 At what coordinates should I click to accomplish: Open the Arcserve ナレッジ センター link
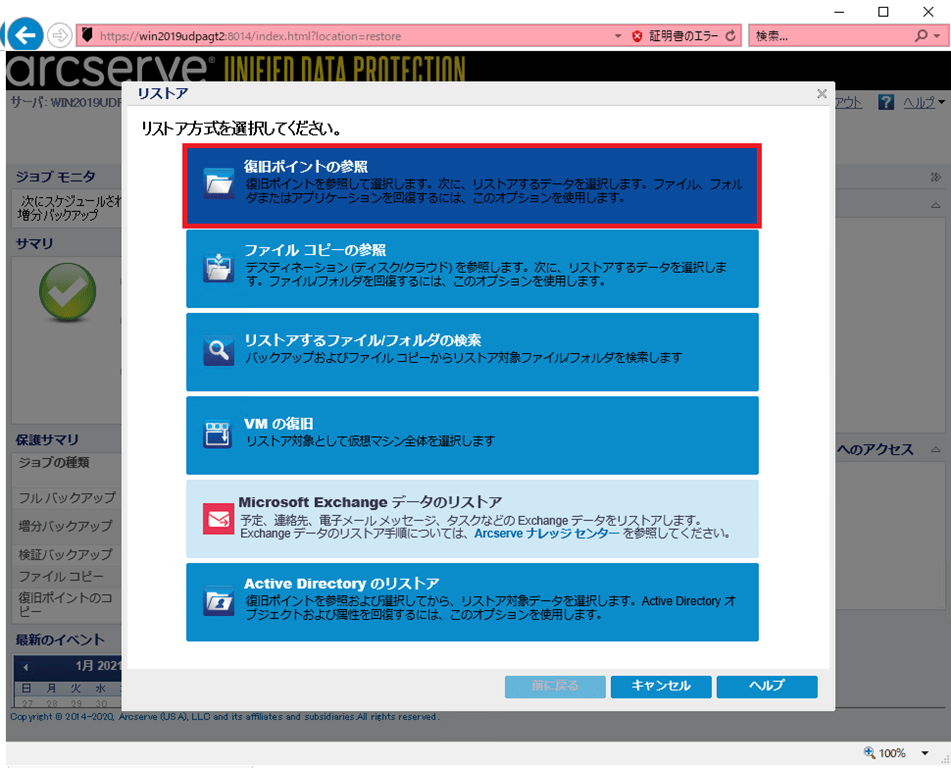[547, 534]
